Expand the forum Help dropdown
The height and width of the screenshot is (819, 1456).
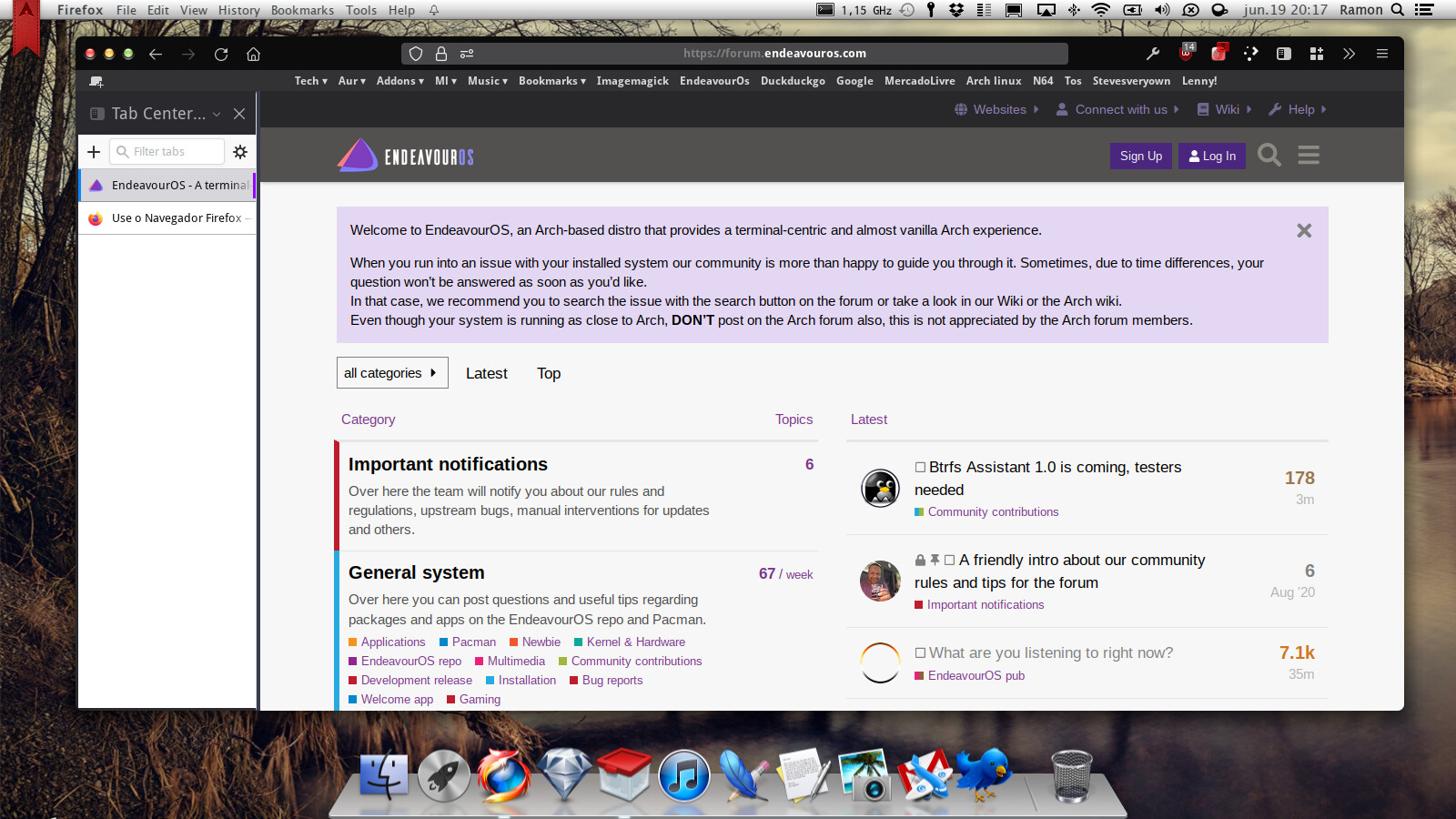point(1298,109)
